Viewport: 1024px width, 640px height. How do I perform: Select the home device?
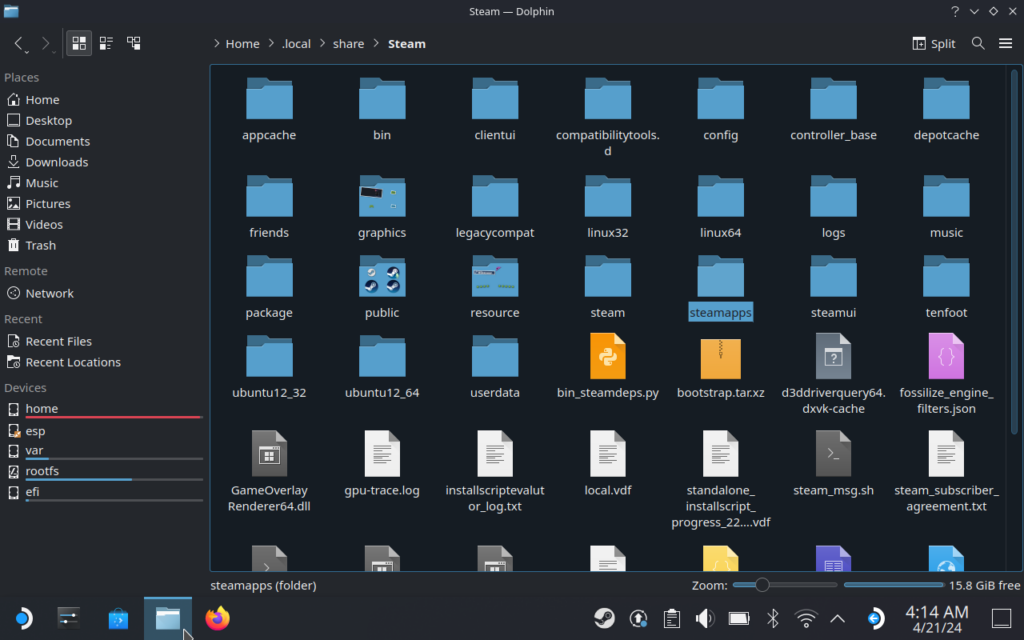click(x=103, y=409)
